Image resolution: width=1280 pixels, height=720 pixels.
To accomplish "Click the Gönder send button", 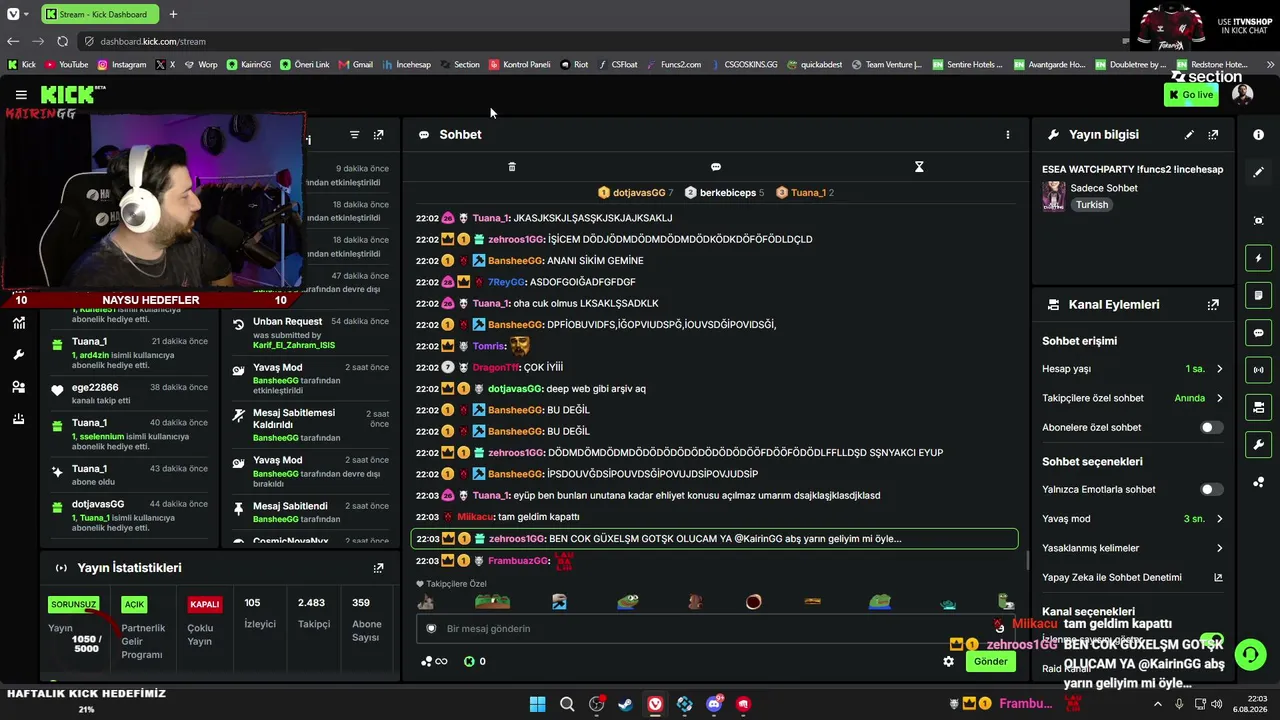I will [990, 661].
